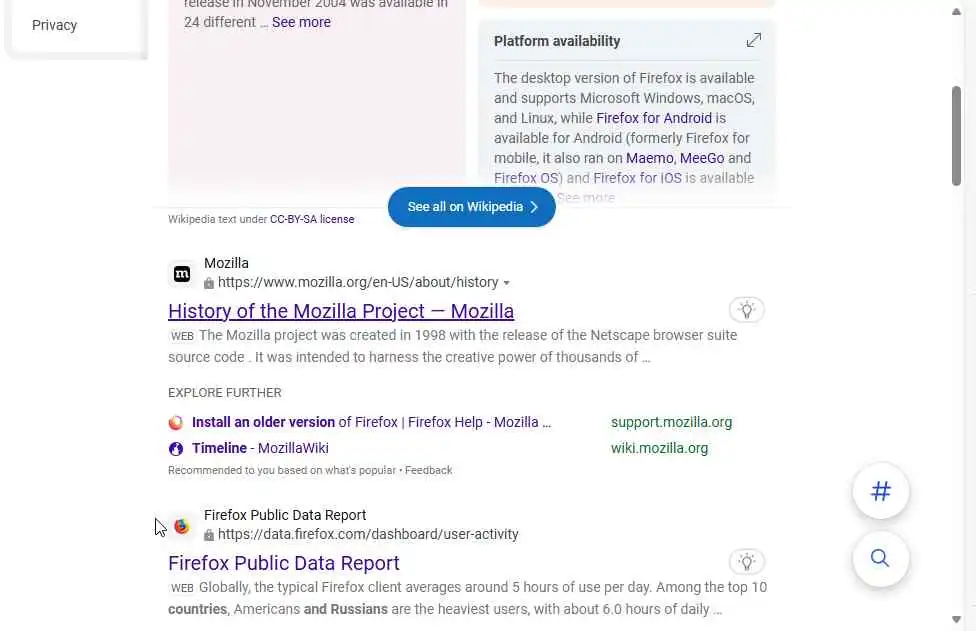Click the Firefox Public Data Report favicon
This screenshot has width=976, height=631.
click(x=182, y=525)
